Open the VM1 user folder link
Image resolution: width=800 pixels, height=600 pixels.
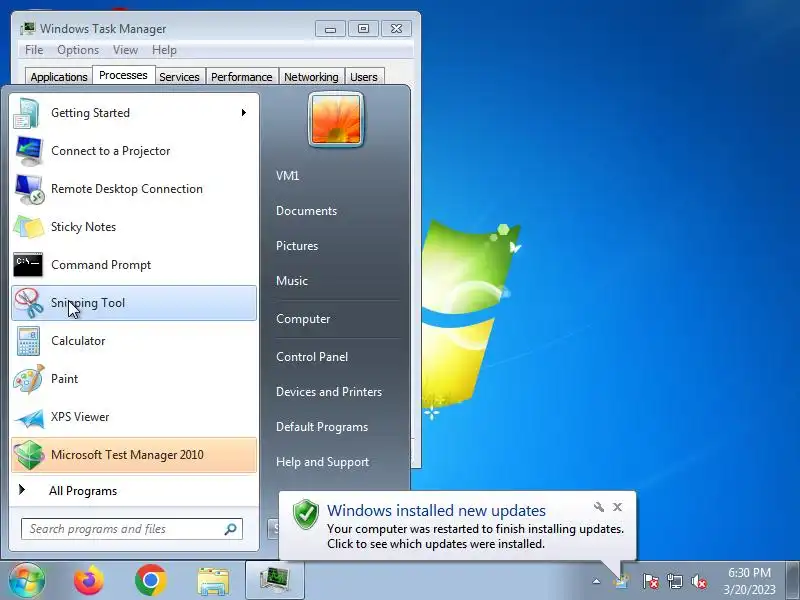[287, 176]
